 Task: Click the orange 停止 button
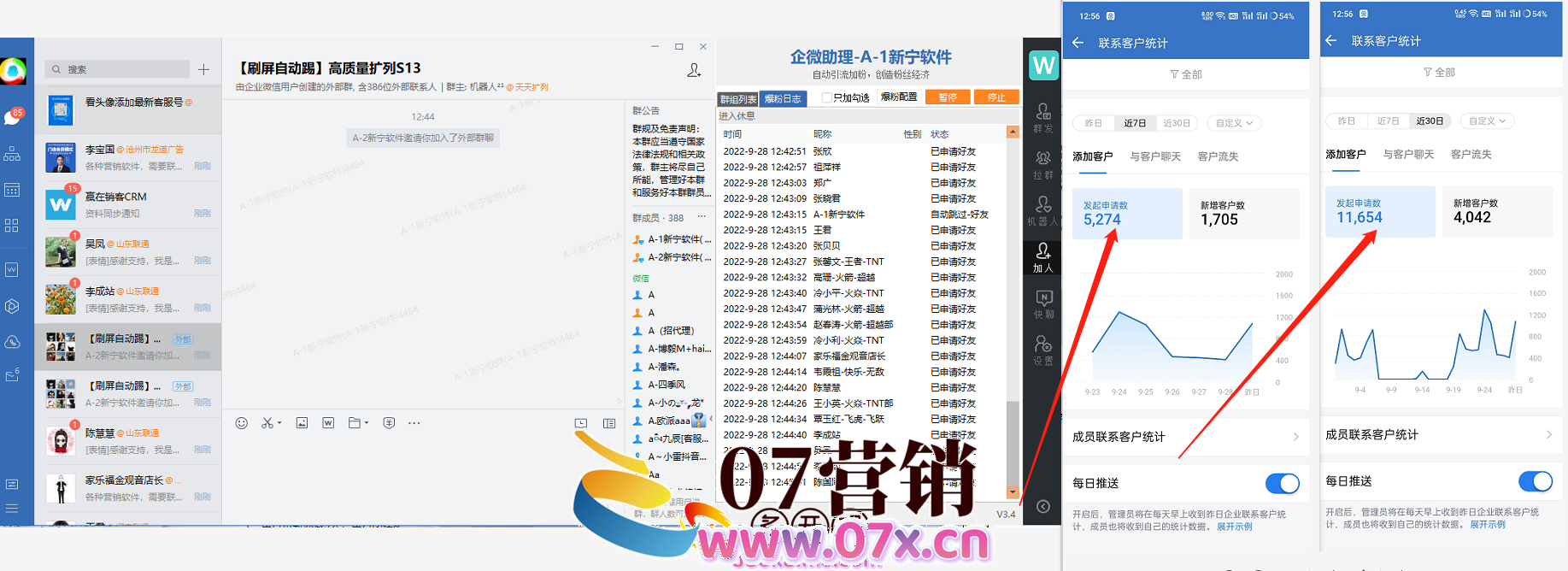click(x=996, y=97)
